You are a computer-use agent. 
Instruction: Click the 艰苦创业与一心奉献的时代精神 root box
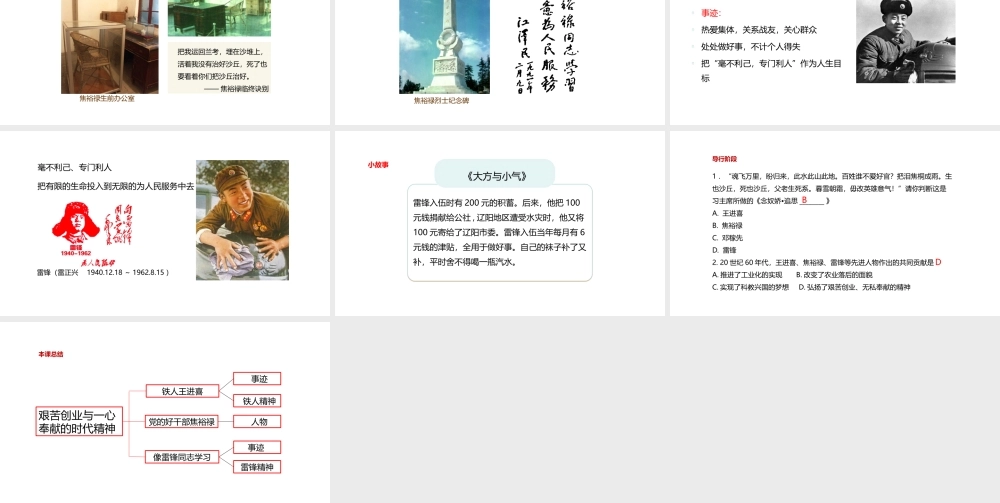pyautogui.click(x=79, y=421)
